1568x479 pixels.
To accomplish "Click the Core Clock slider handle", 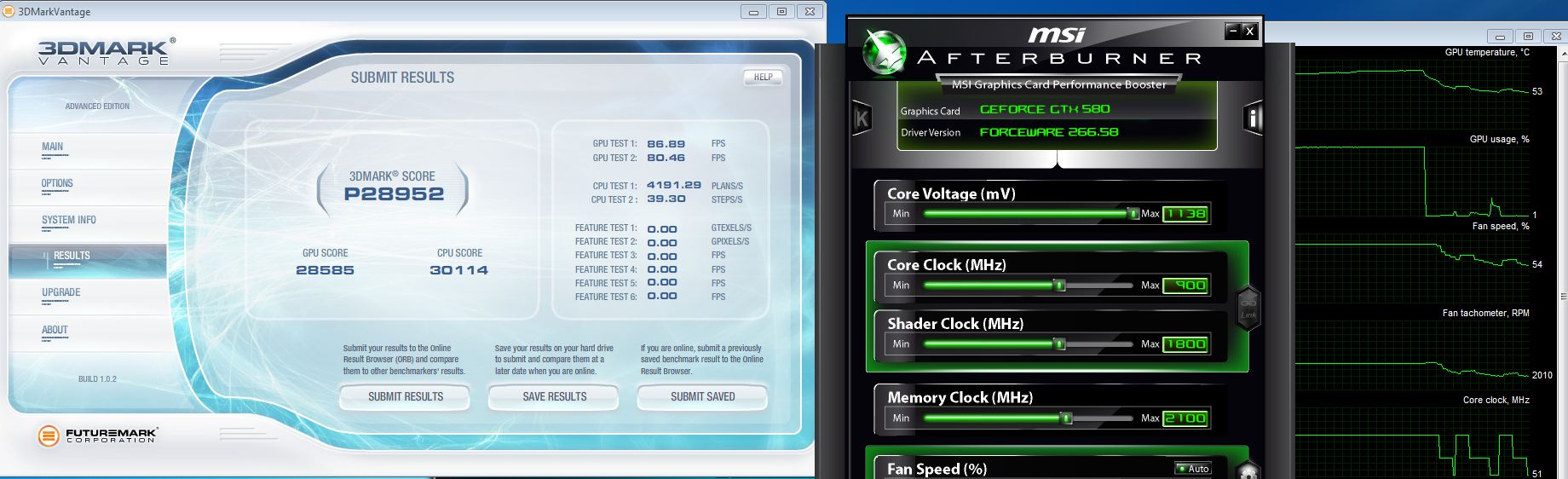I will (x=1060, y=286).
